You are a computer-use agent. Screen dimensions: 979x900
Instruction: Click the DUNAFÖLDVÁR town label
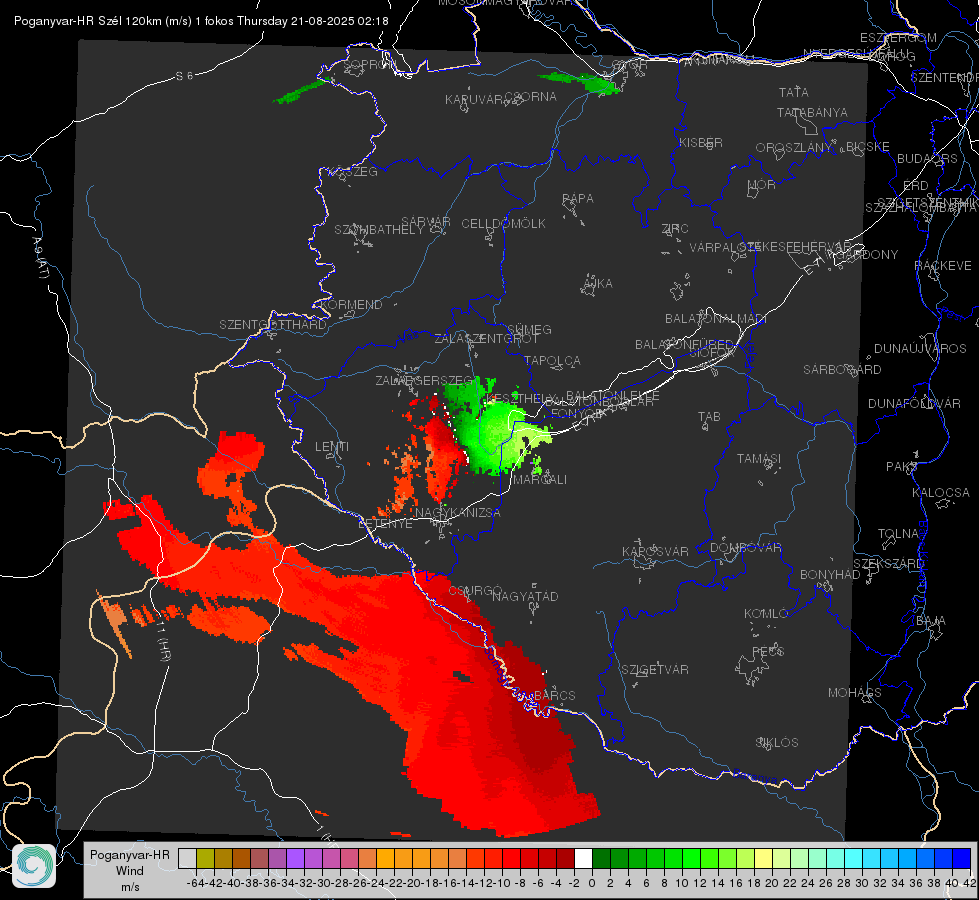(x=914, y=403)
